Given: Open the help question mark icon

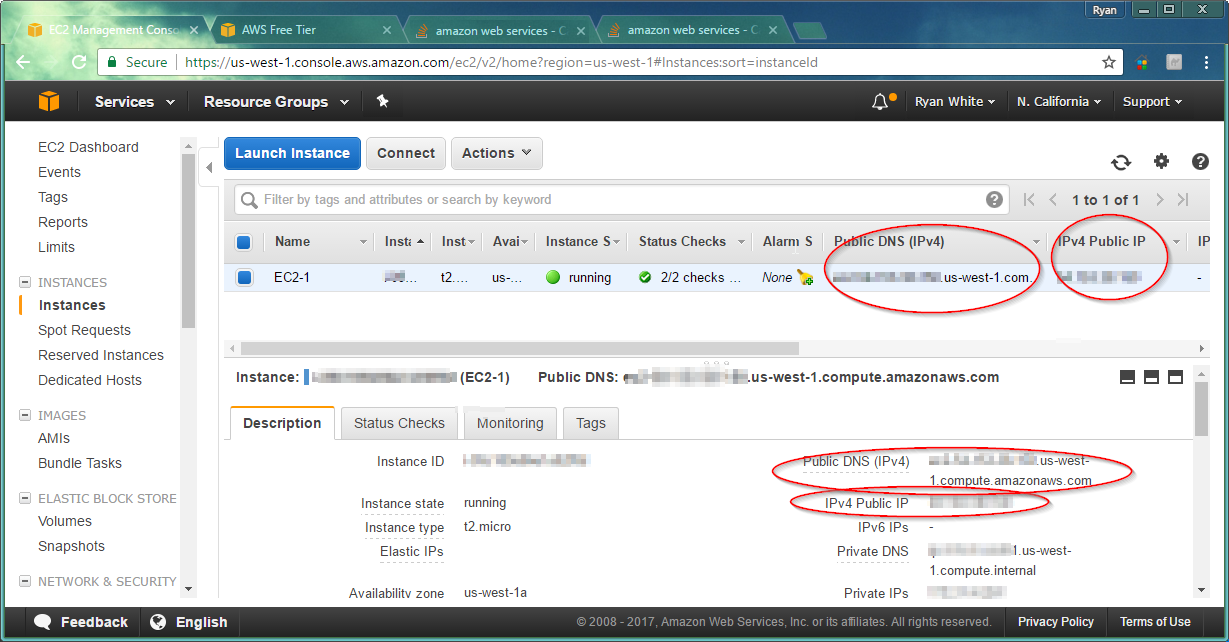Looking at the screenshot, I should pos(1200,162).
